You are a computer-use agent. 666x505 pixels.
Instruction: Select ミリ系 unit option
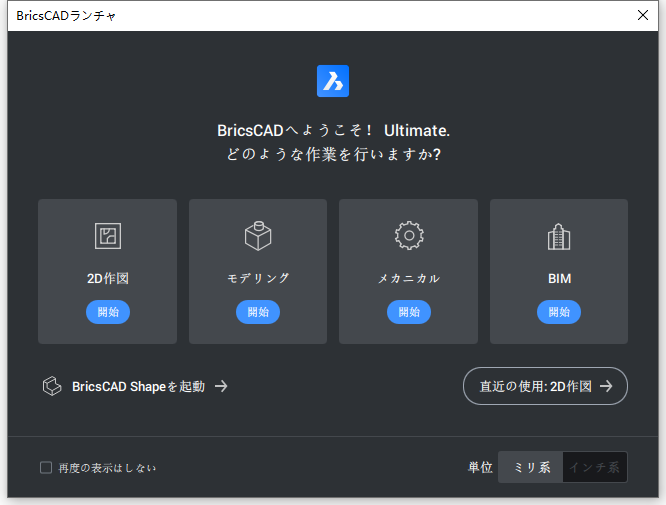coord(531,467)
